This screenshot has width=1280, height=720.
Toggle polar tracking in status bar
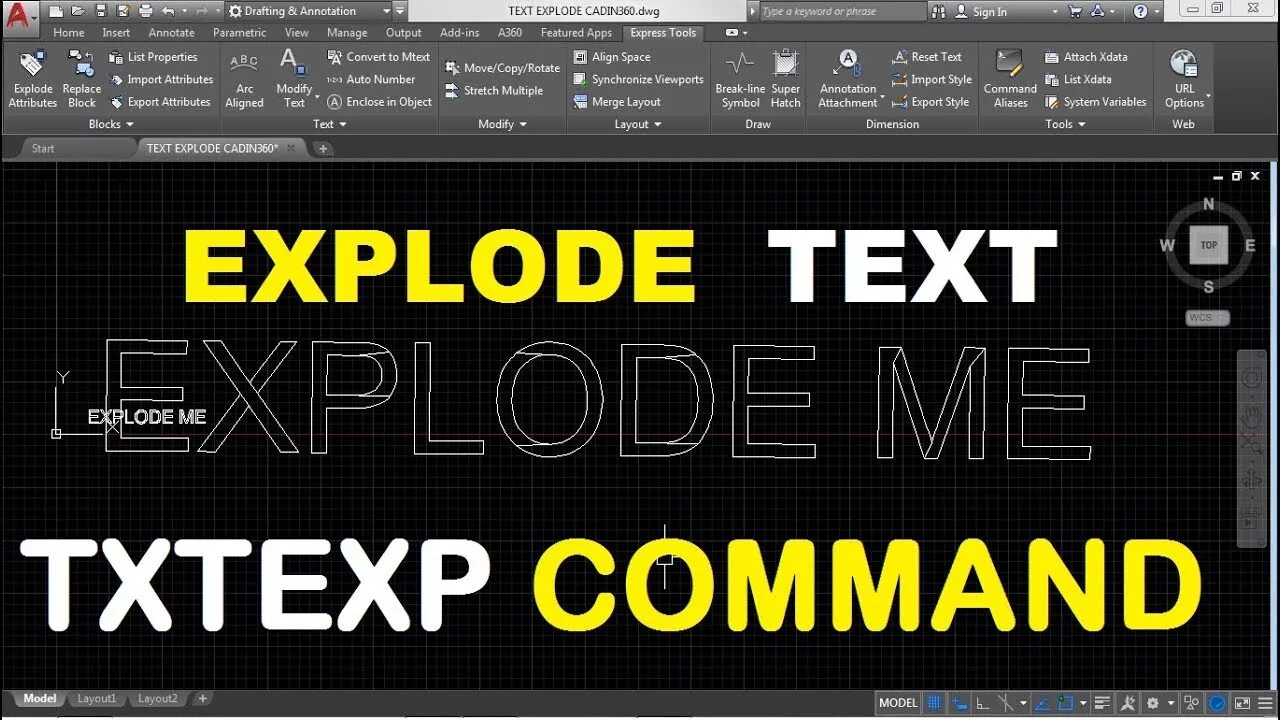pyautogui.click(x=1008, y=703)
